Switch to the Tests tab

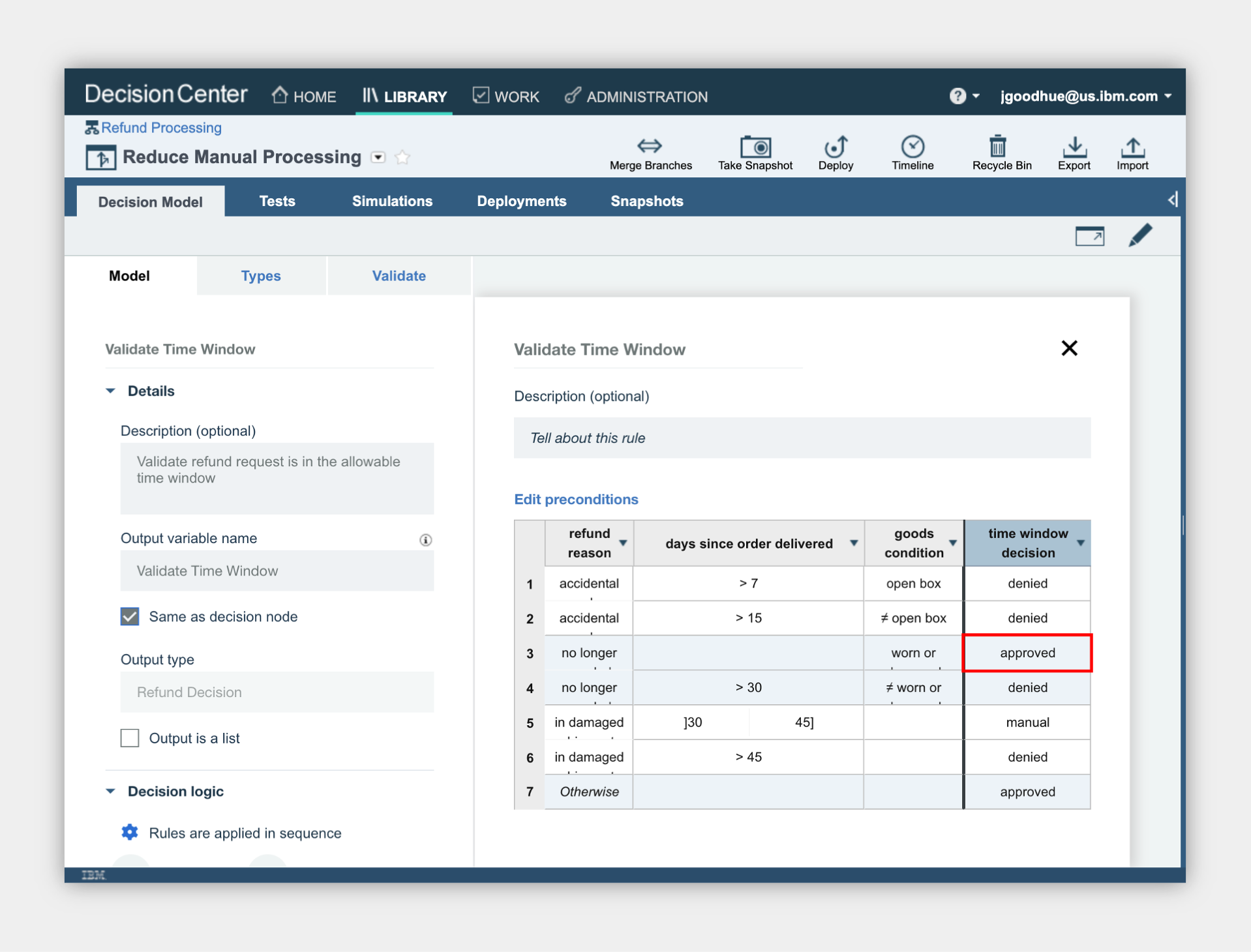[277, 201]
